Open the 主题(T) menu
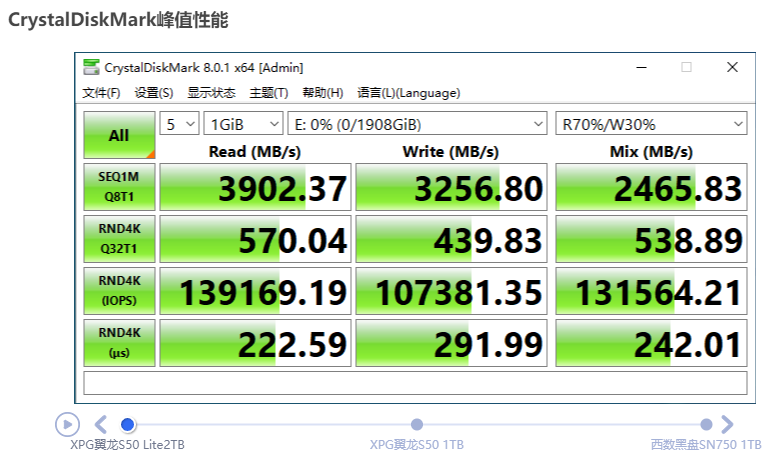 (x=269, y=93)
